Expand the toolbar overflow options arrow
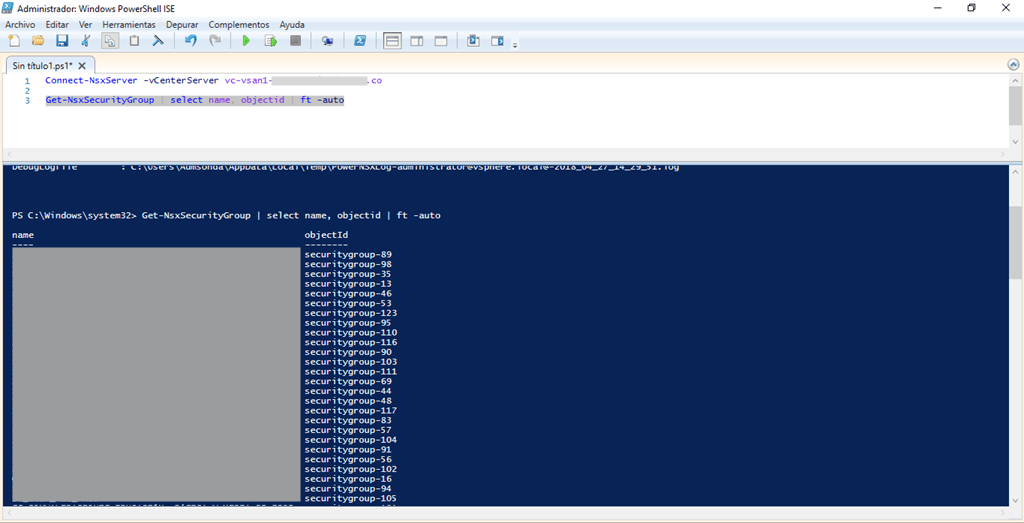 point(515,45)
